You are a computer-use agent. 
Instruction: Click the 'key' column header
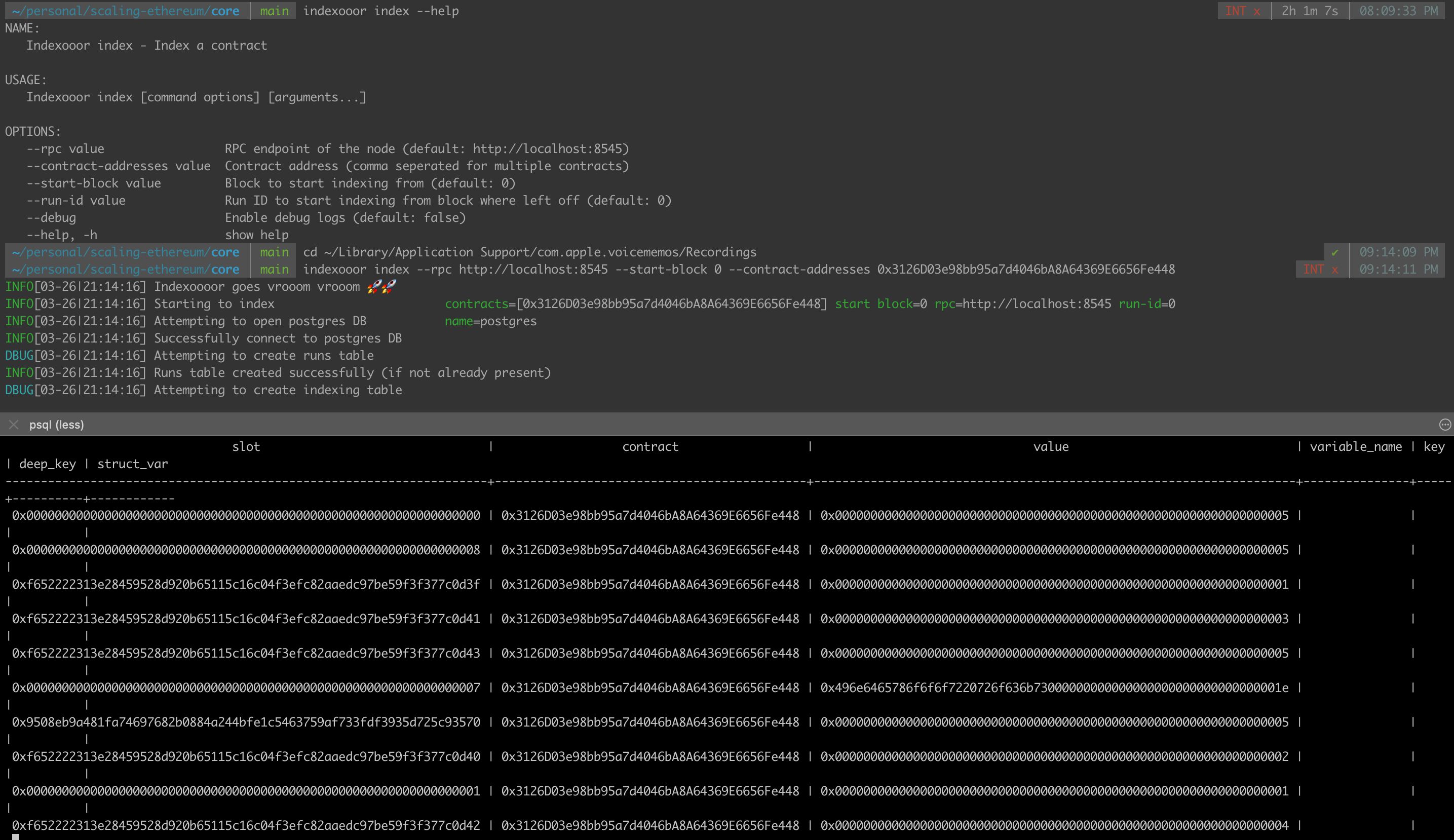pyautogui.click(x=1434, y=446)
